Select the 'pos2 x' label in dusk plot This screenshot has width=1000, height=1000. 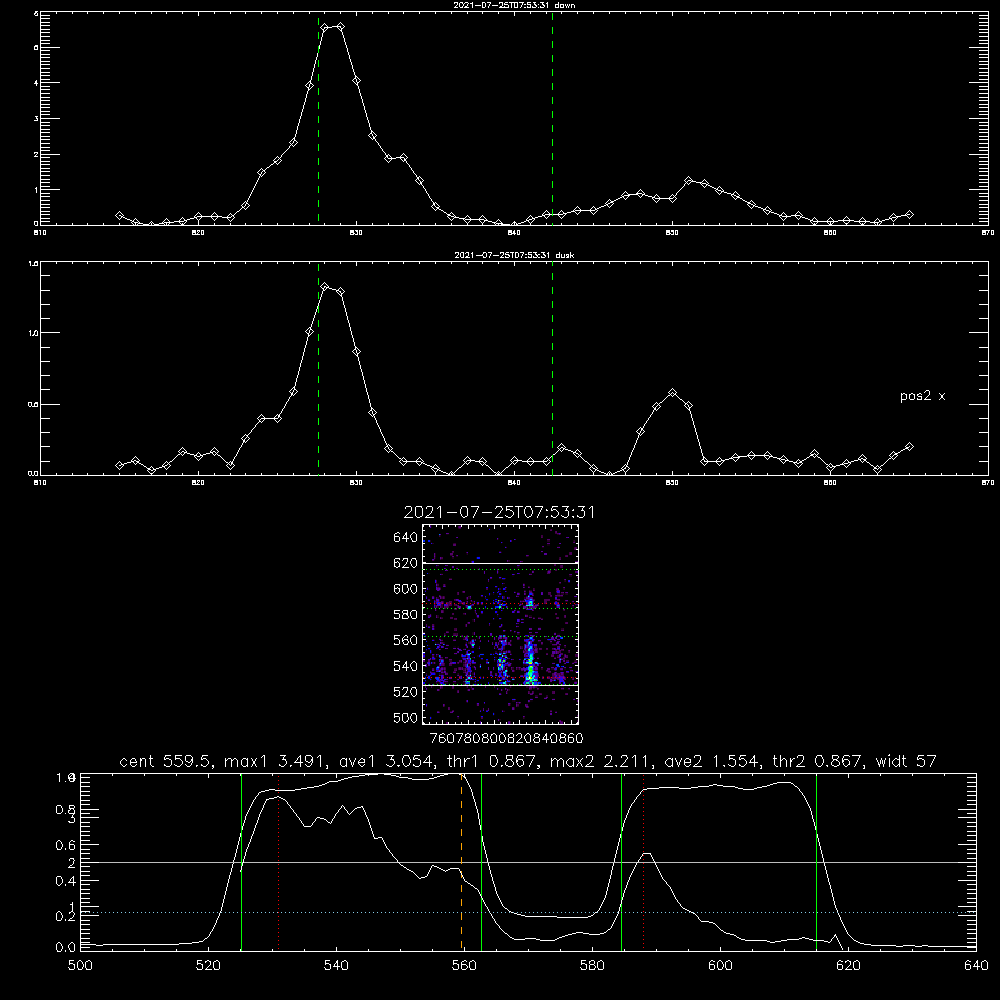pyautogui.click(x=922, y=396)
